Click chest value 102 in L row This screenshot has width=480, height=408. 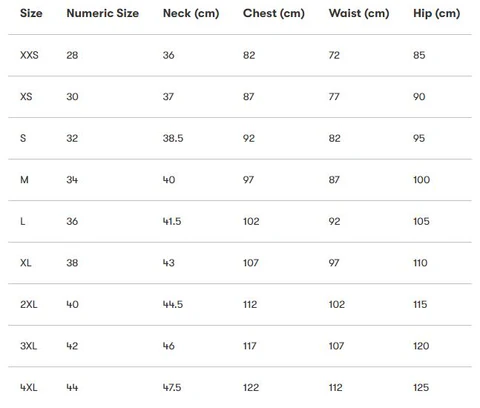251,221
